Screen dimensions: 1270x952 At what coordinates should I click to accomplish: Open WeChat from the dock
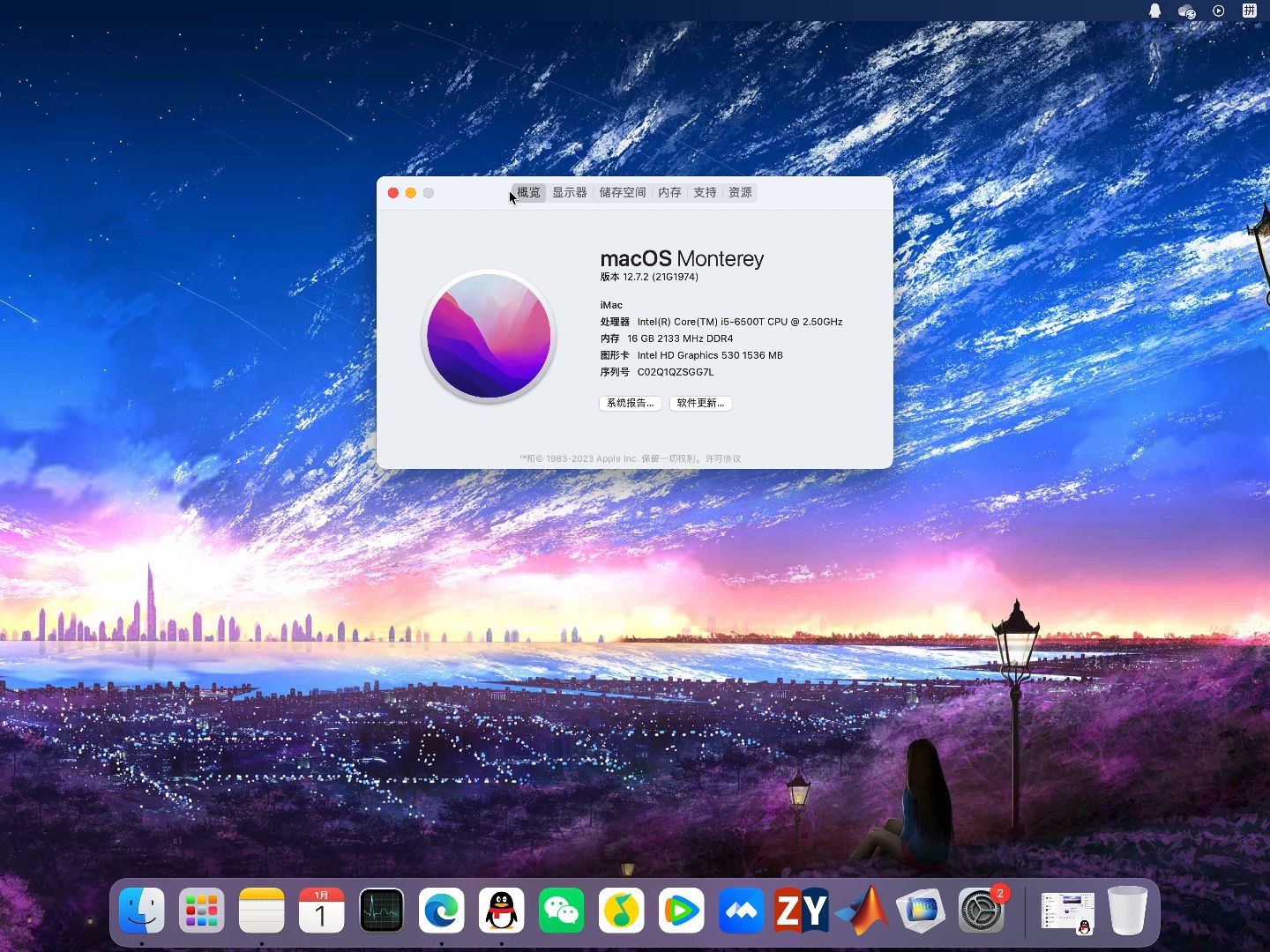coord(562,911)
